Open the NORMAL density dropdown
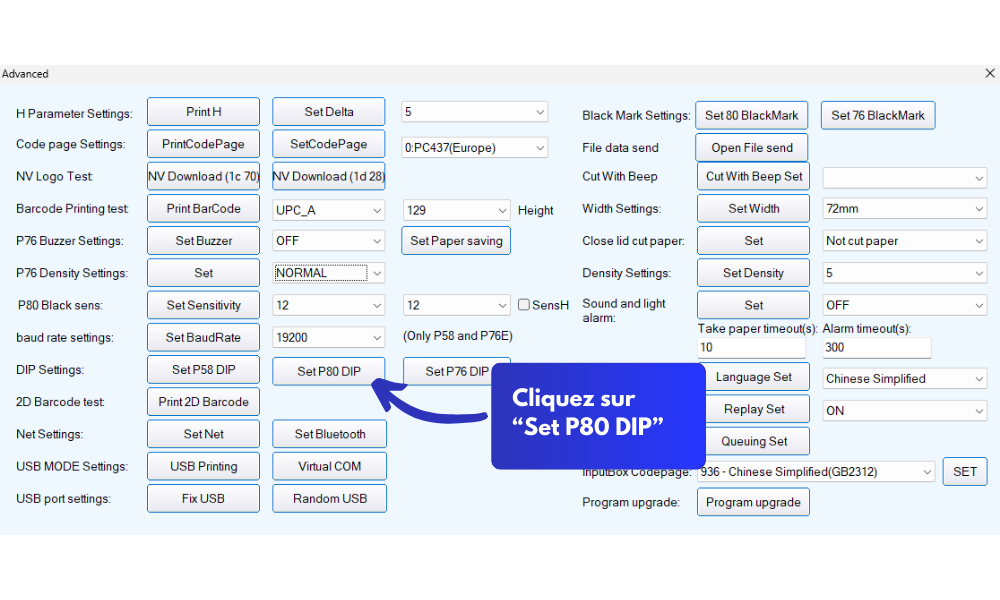Viewport: 1000px width, 600px height. [328, 273]
